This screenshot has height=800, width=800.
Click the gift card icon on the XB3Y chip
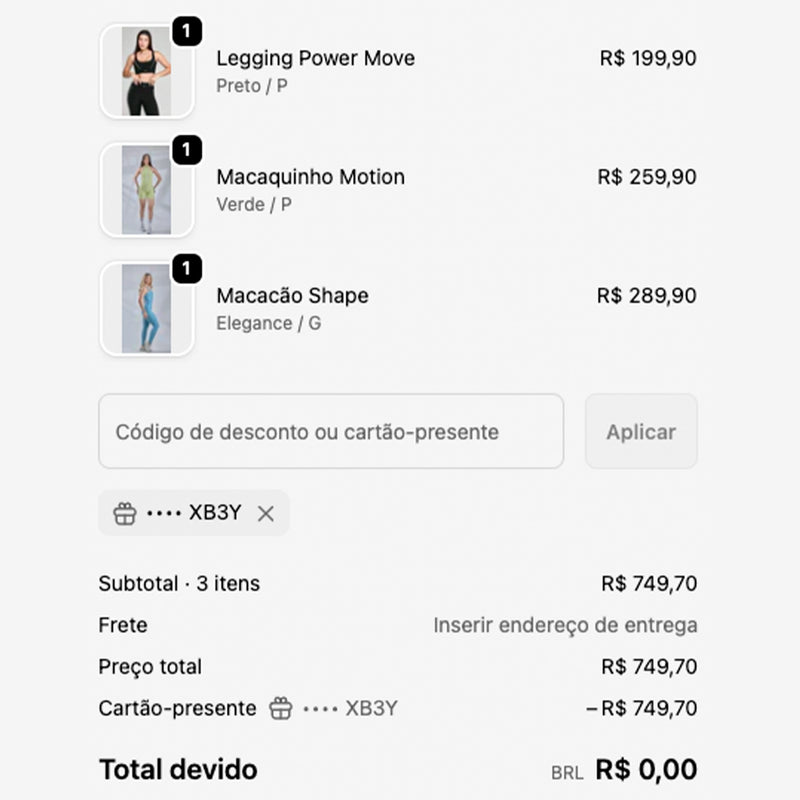pos(125,512)
